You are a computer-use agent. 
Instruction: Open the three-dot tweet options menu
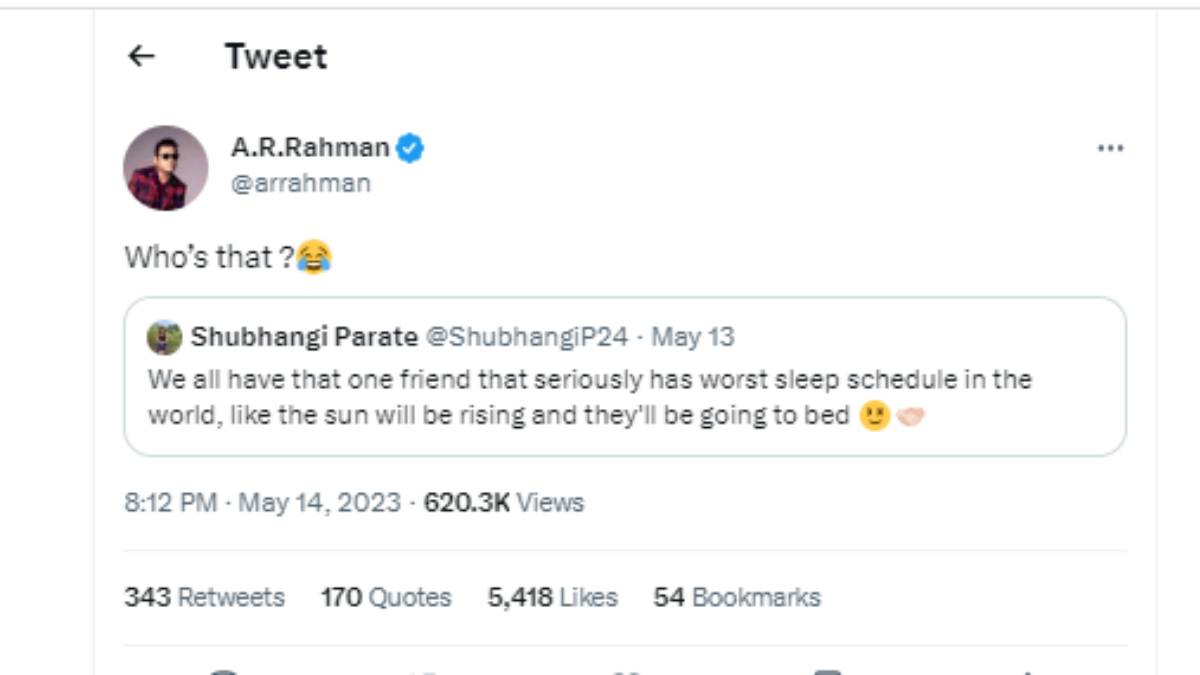[x=1109, y=147]
